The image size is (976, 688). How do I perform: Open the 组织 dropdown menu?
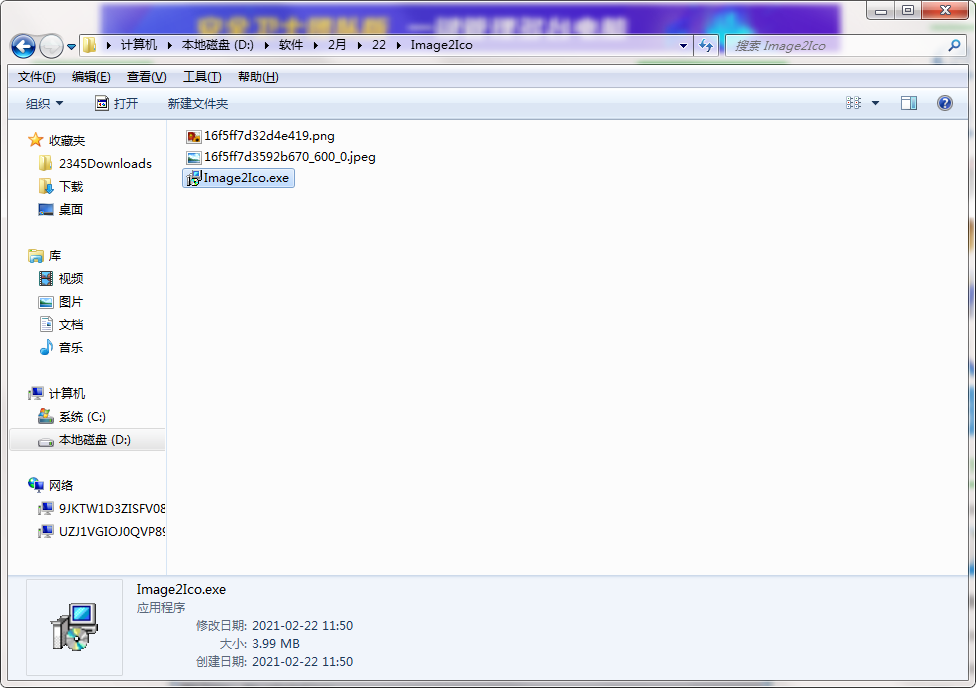(x=44, y=103)
